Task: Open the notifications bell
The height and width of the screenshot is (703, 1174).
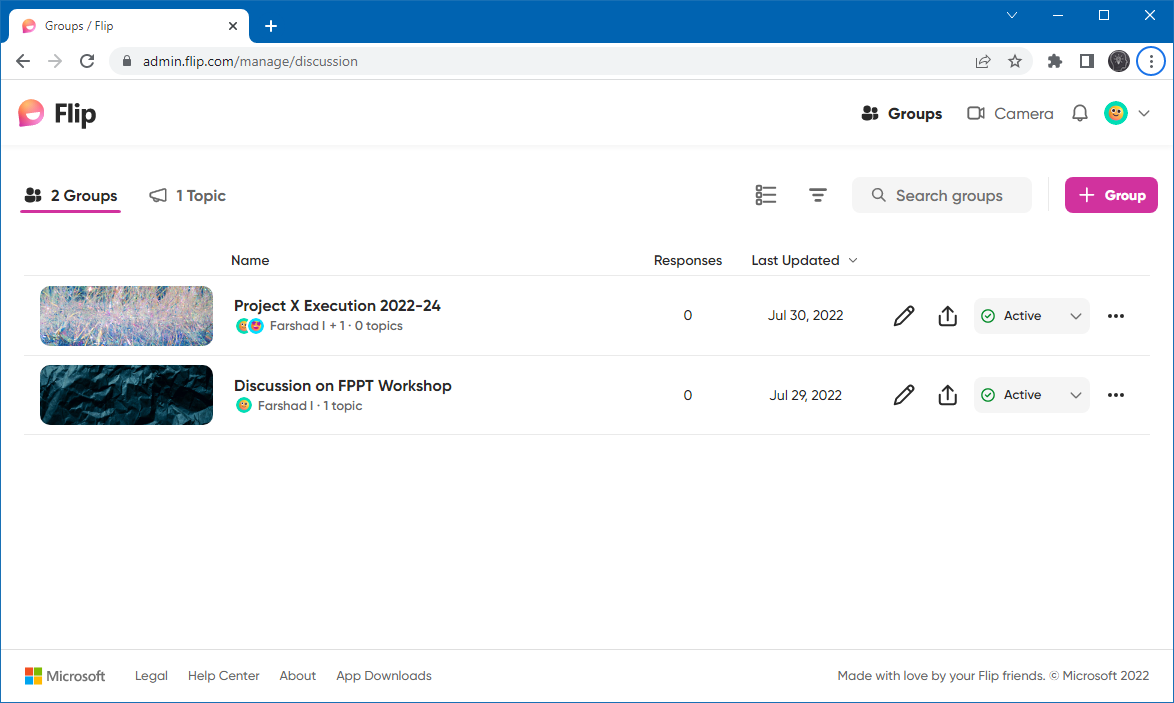Action: pyautogui.click(x=1080, y=114)
